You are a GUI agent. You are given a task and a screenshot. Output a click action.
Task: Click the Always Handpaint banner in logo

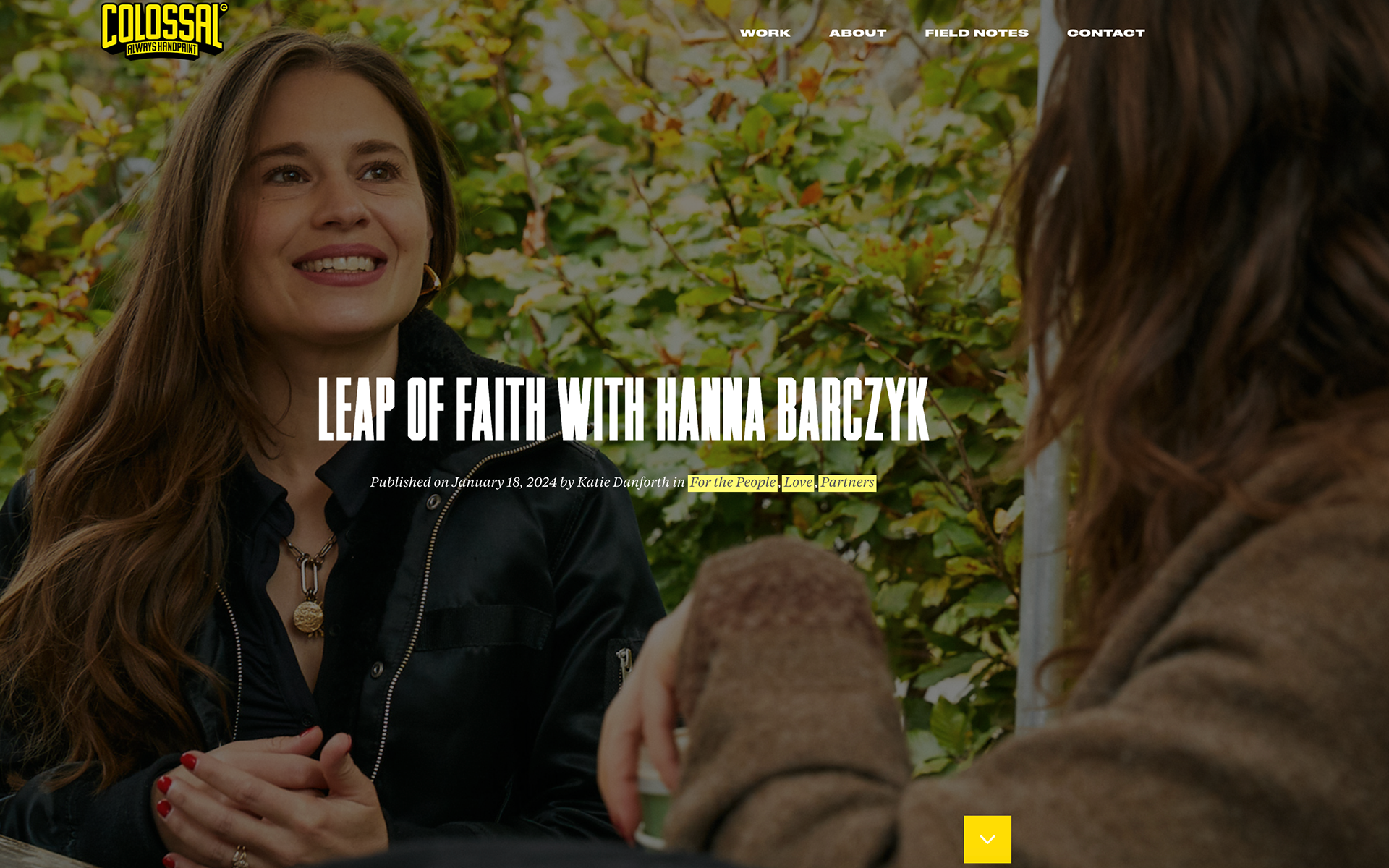(x=162, y=49)
